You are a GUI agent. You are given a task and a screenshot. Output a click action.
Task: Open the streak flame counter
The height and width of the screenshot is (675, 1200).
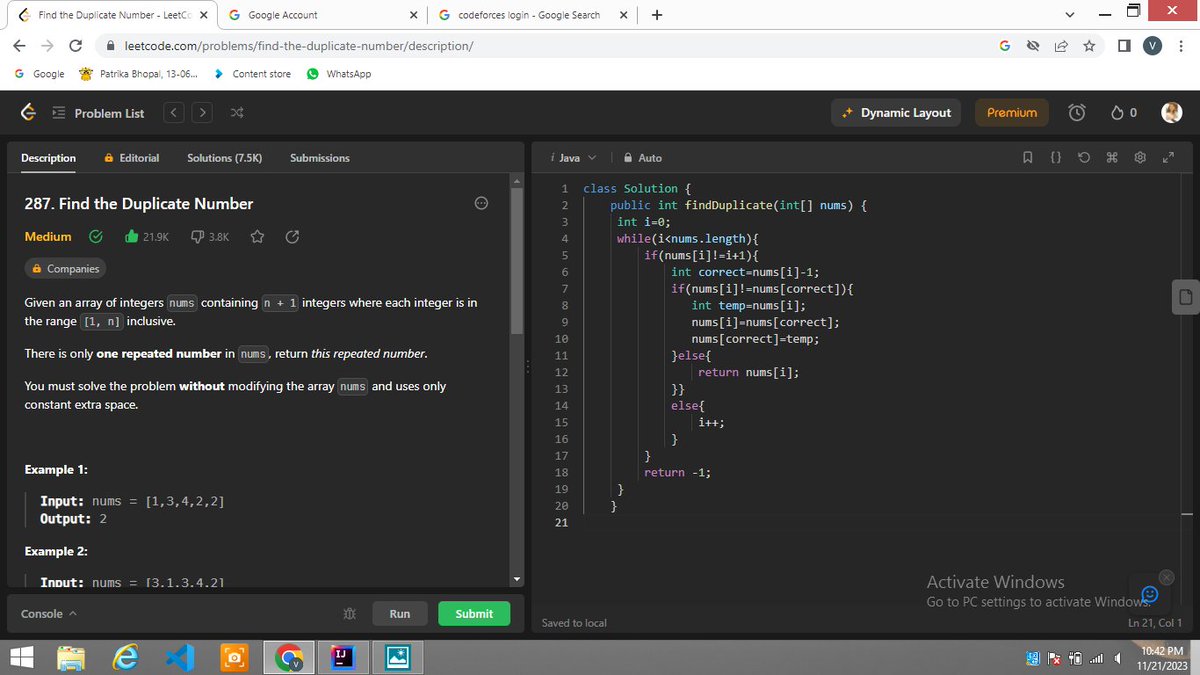pos(1124,113)
